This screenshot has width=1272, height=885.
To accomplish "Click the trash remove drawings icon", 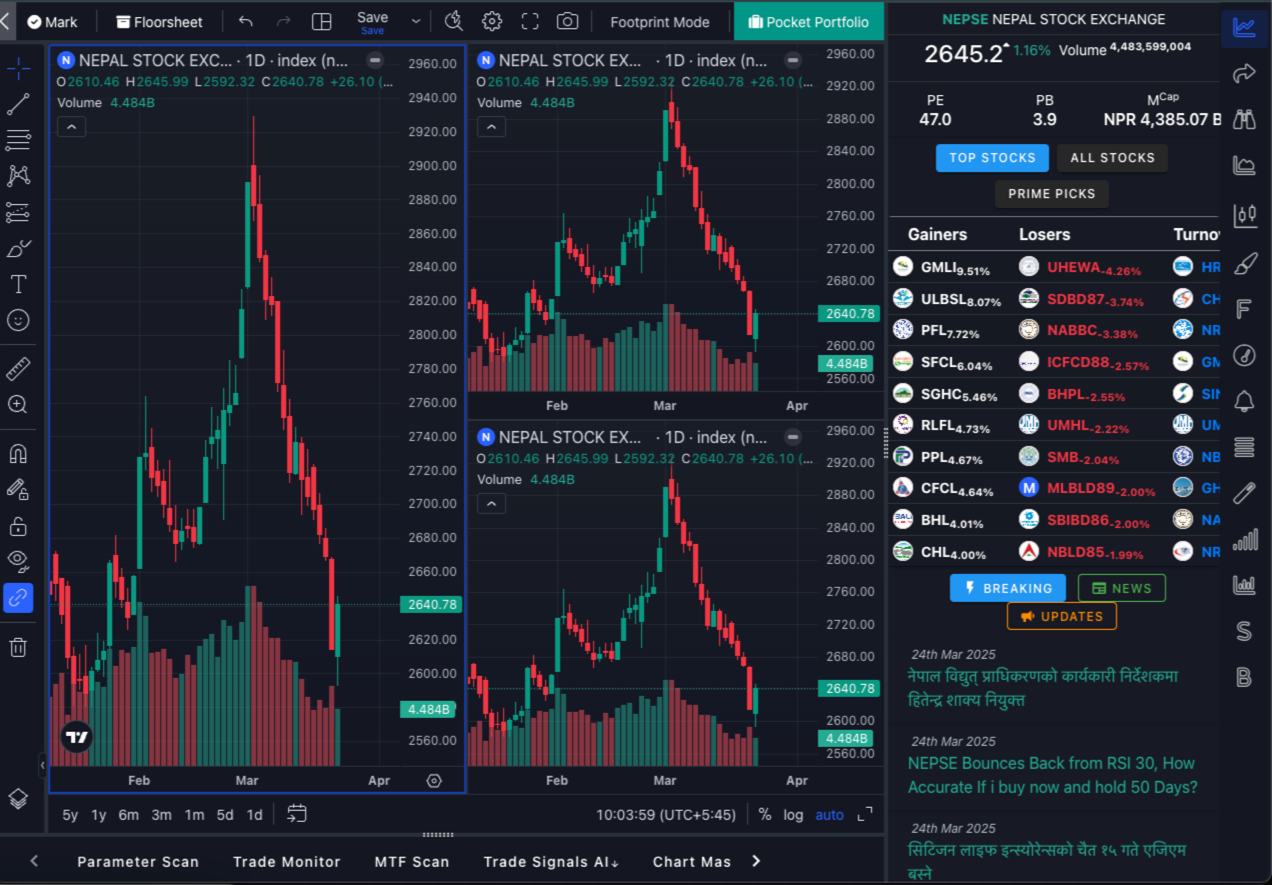I will (x=18, y=647).
